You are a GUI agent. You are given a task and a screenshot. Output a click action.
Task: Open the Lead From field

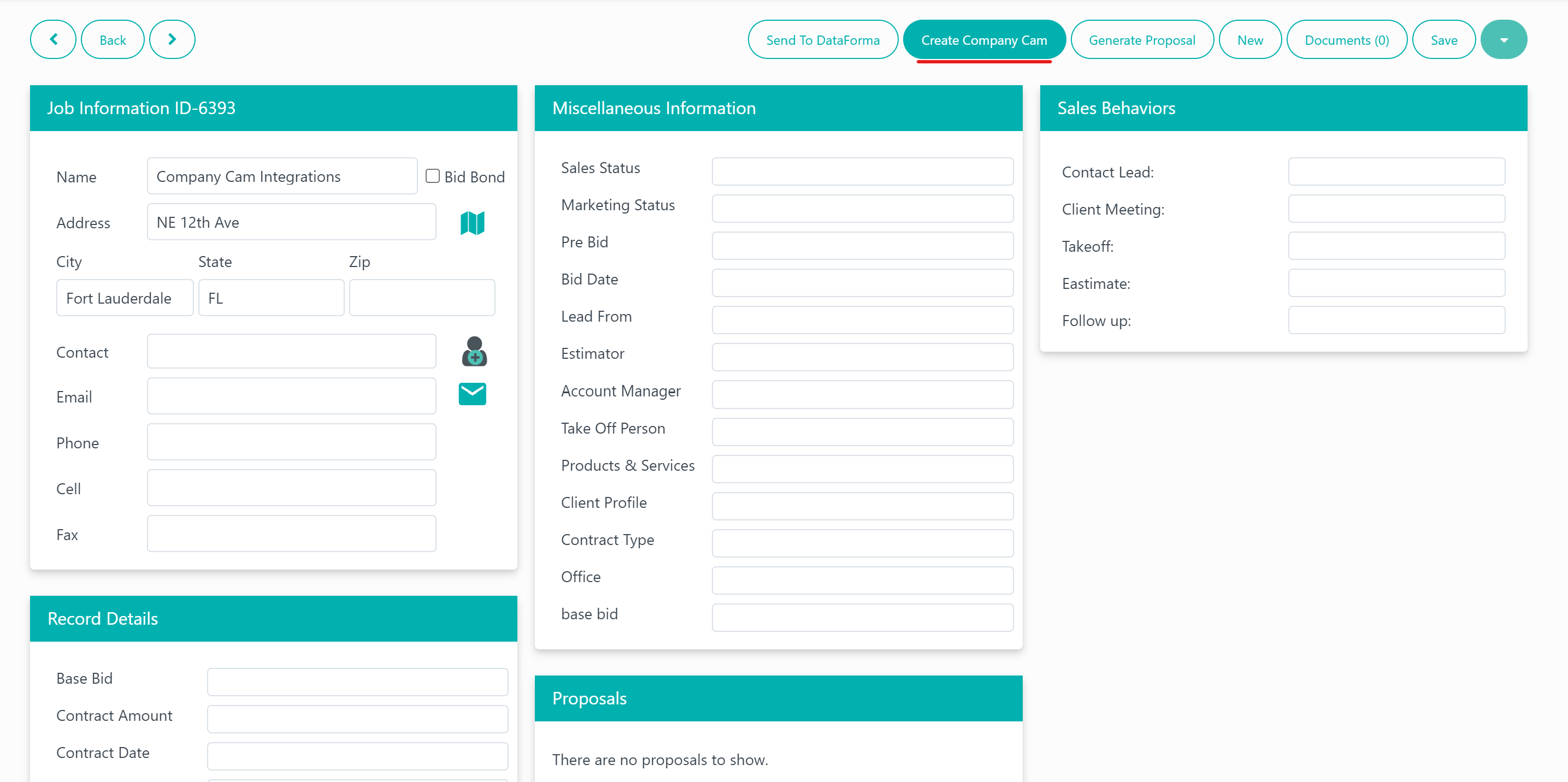(862, 319)
